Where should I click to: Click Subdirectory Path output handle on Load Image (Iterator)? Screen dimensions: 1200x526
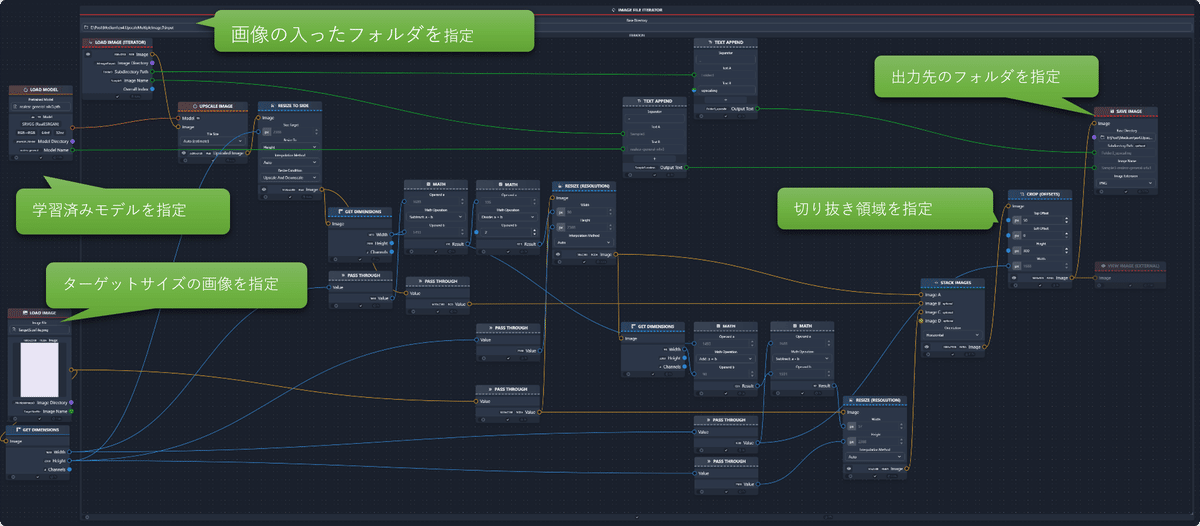click(152, 72)
